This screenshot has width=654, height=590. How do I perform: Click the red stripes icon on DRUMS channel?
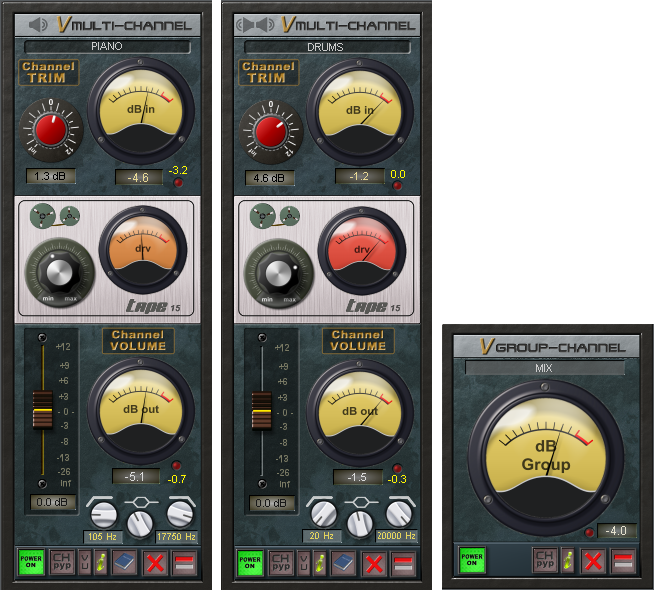402,562
